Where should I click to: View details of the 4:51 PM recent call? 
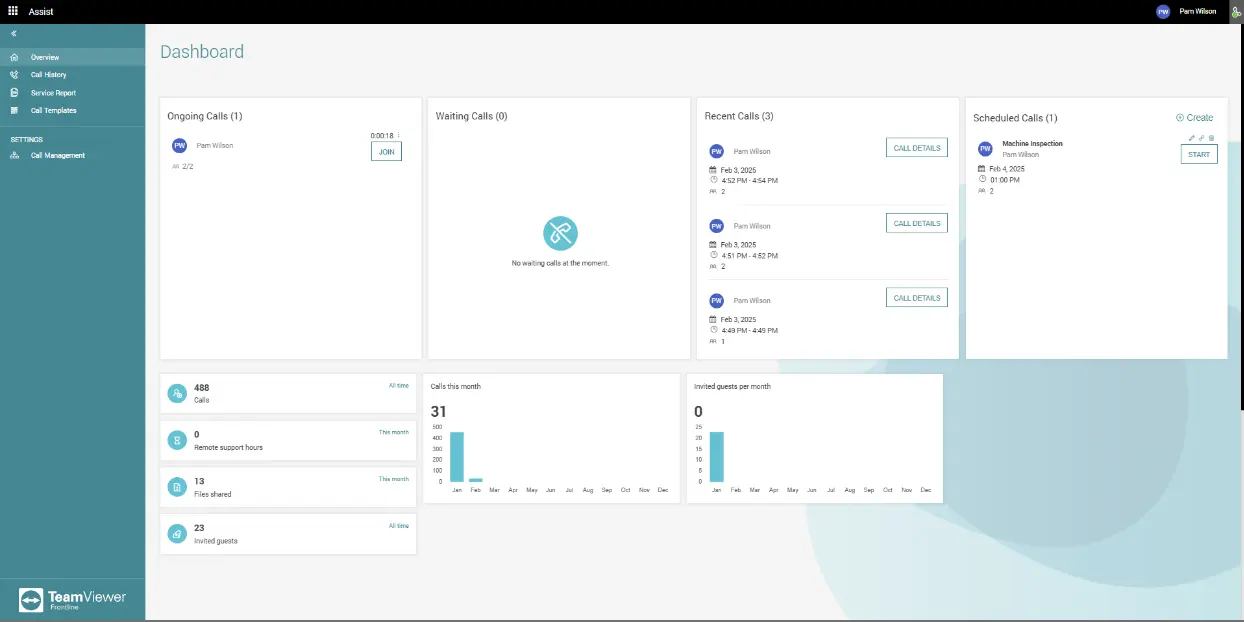click(x=917, y=223)
